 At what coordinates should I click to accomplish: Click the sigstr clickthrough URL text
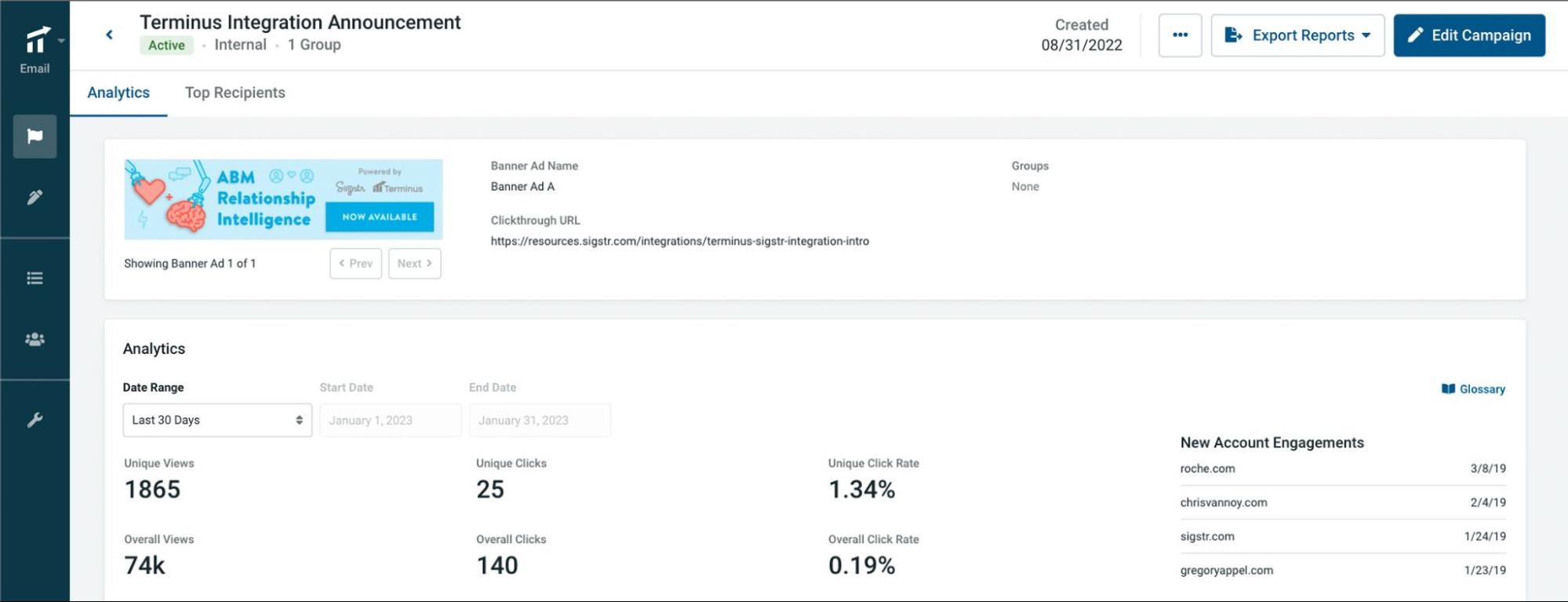pyautogui.click(x=679, y=241)
